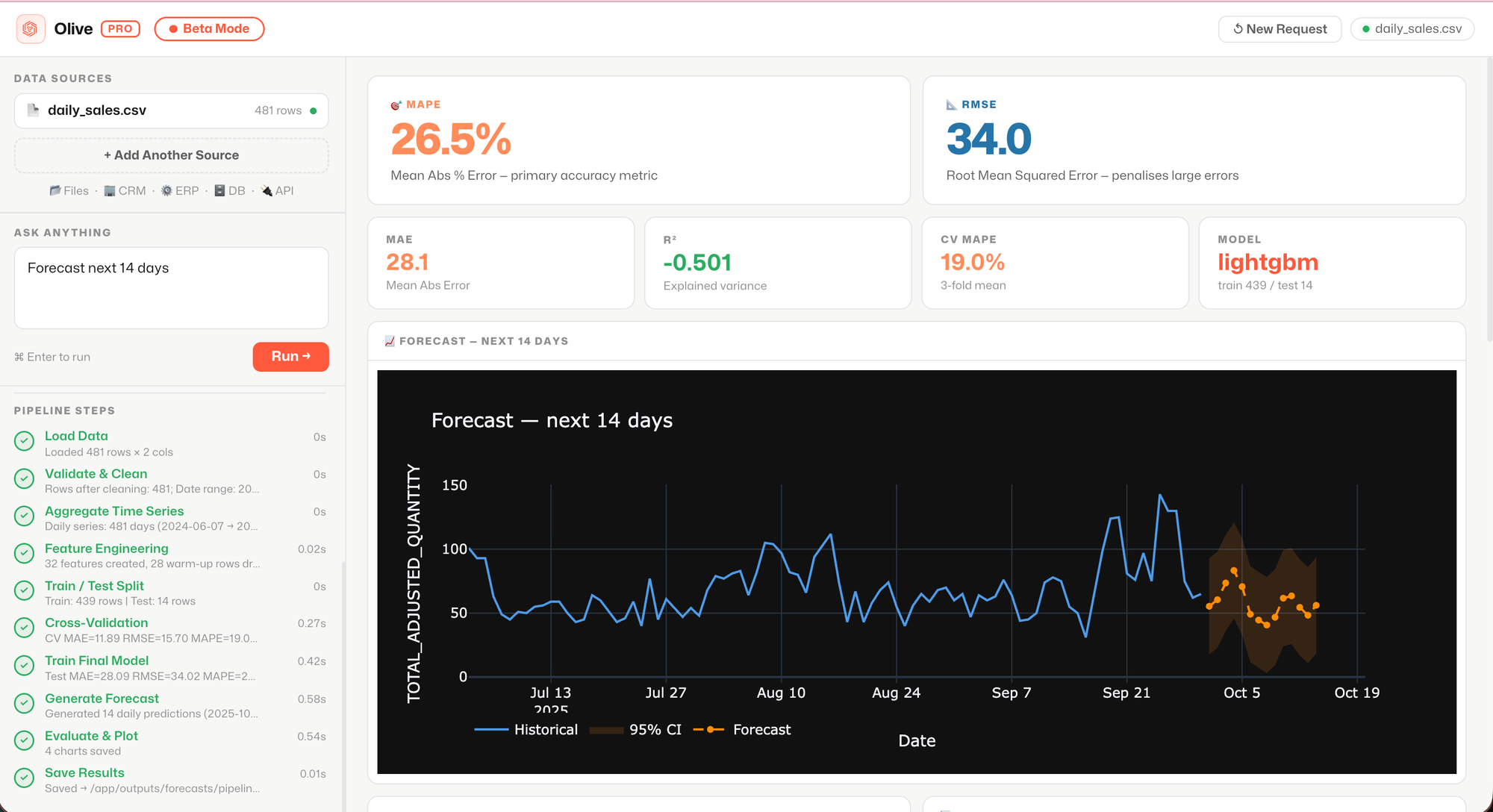
Task: Click the RMSE ruler icon
Action: click(x=952, y=105)
